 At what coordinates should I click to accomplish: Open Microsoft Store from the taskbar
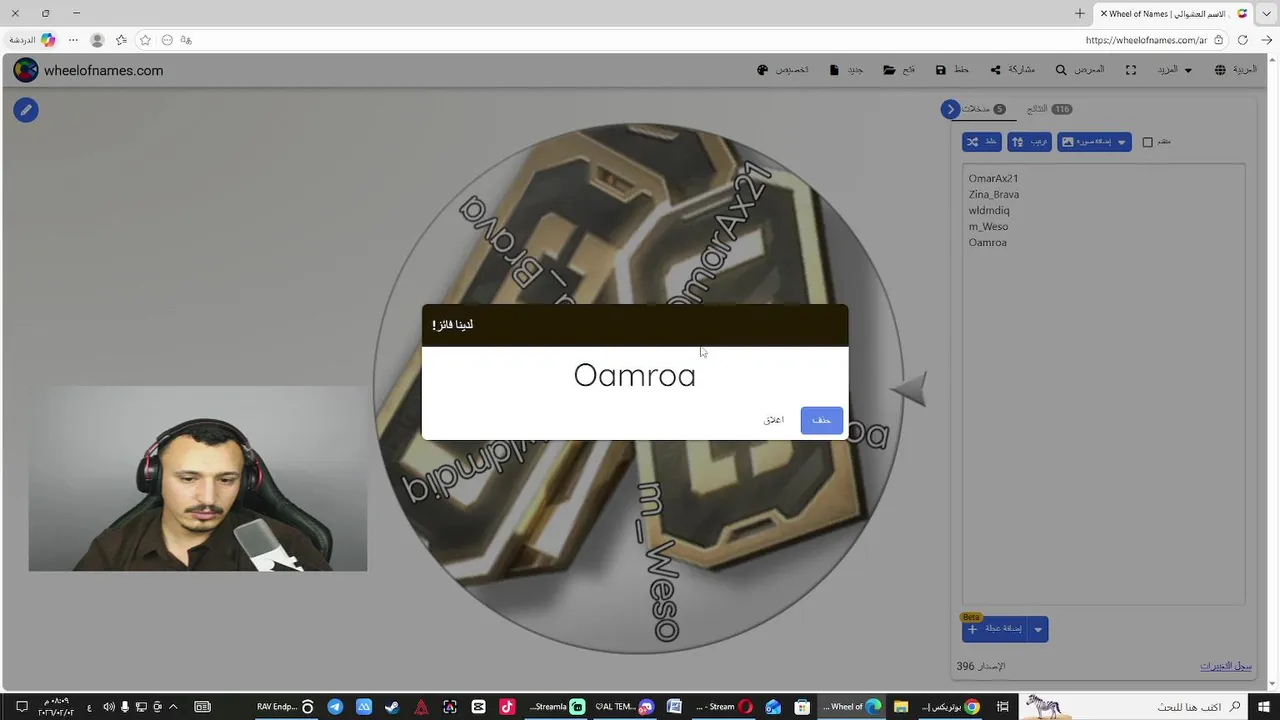802,707
